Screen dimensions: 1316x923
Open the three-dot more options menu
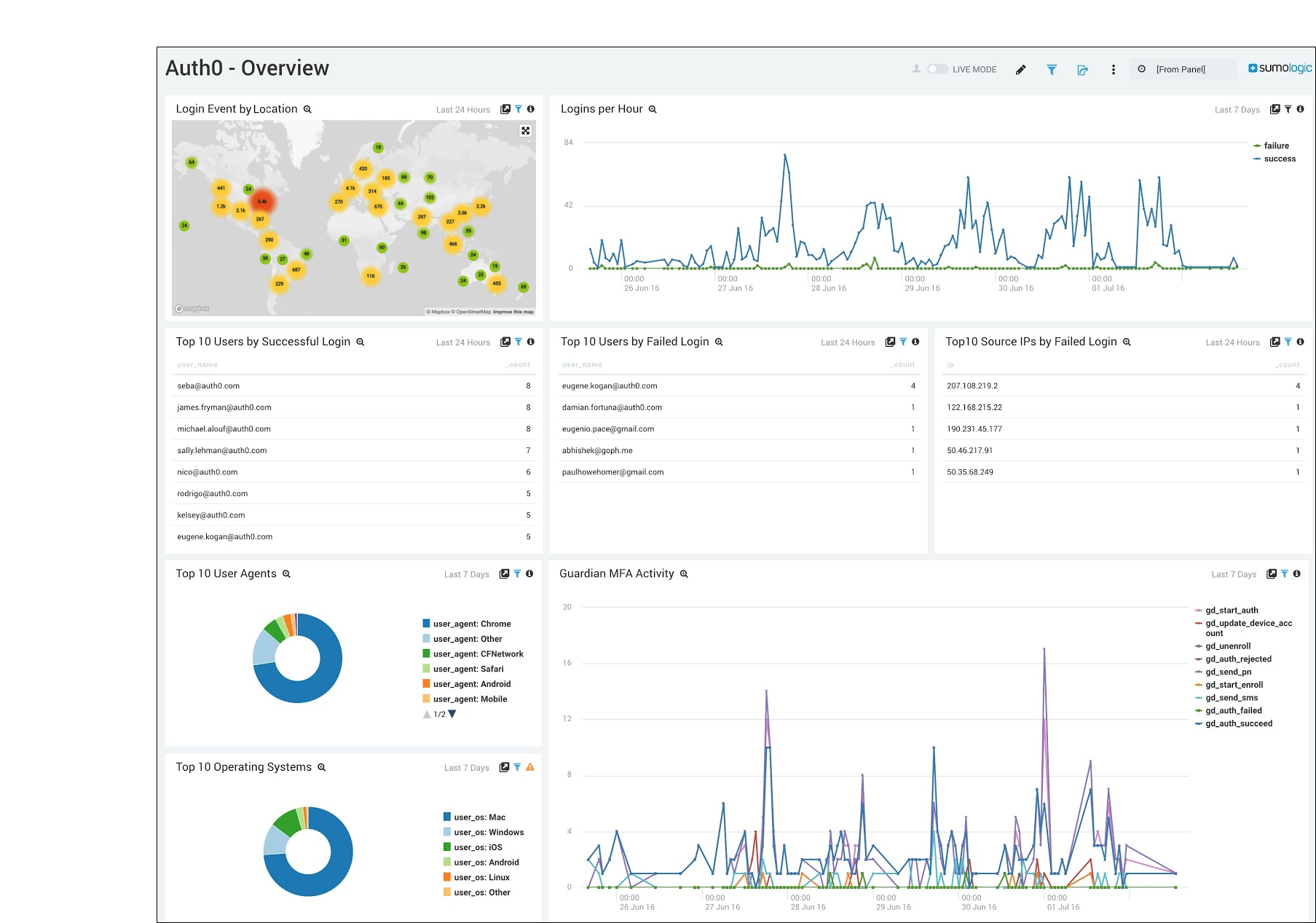pyautogui.click(x=1113, y=69)
